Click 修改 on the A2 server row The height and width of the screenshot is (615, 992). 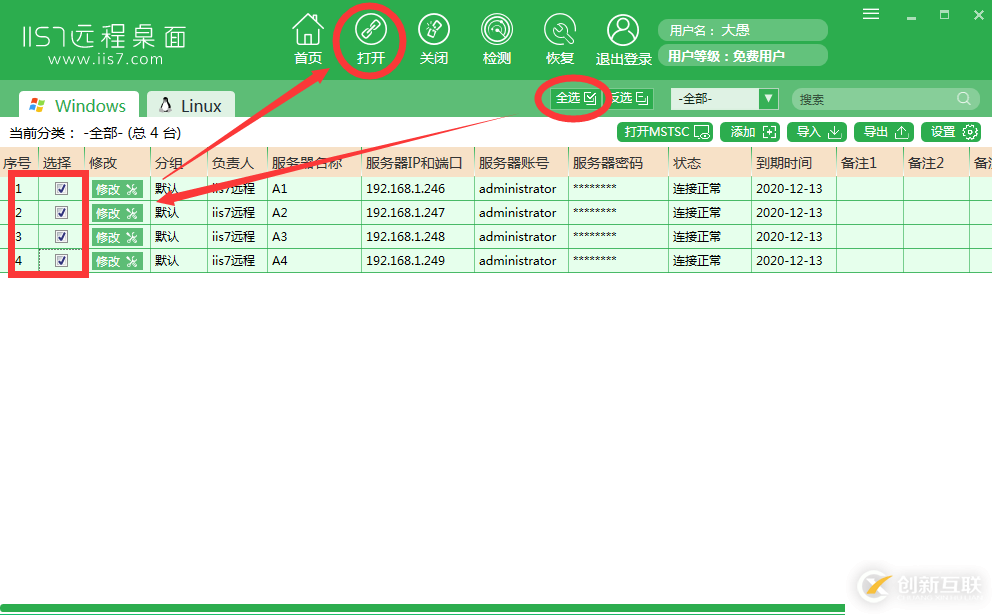pyautogui.click(x=115, y=212)
